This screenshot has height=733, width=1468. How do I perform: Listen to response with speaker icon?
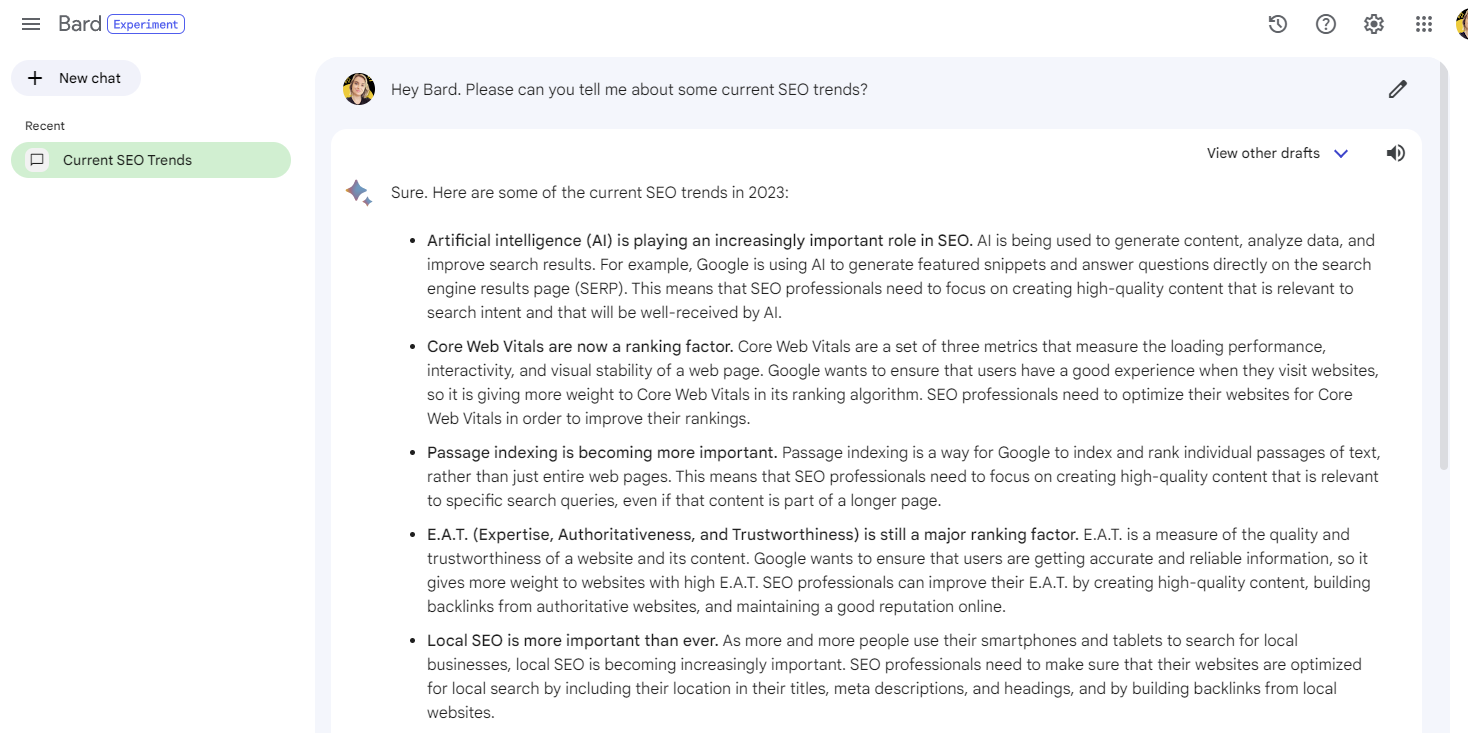[1396, 153]
